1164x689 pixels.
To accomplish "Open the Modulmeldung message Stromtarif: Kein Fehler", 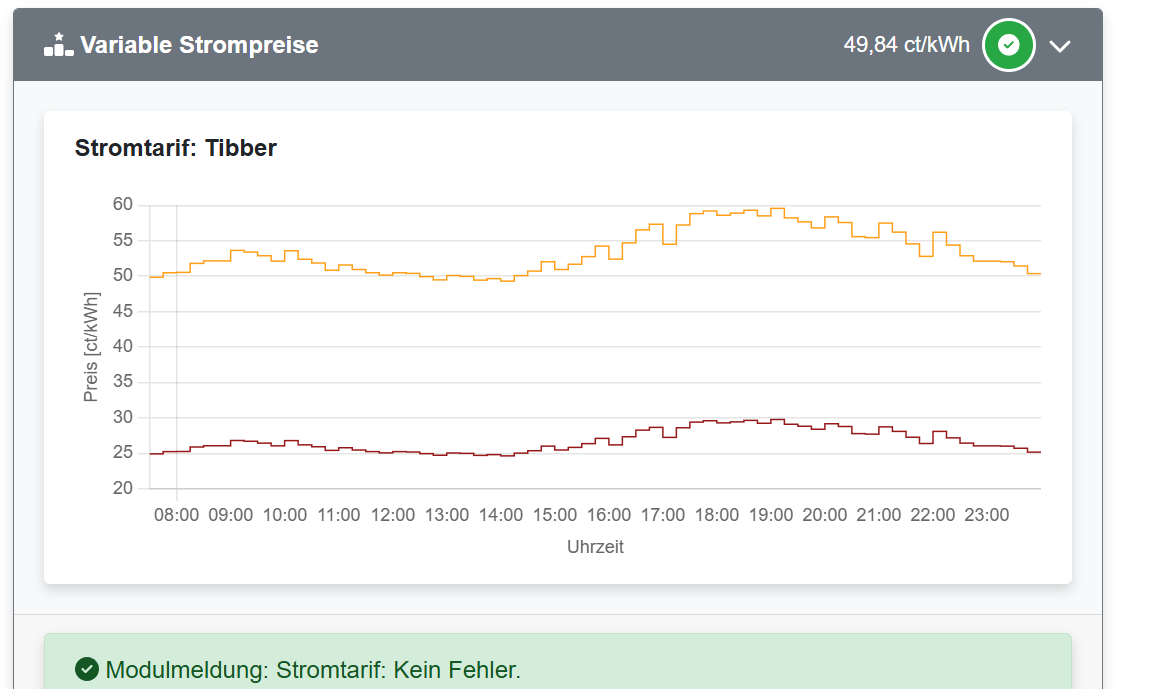I will point(315,670).
